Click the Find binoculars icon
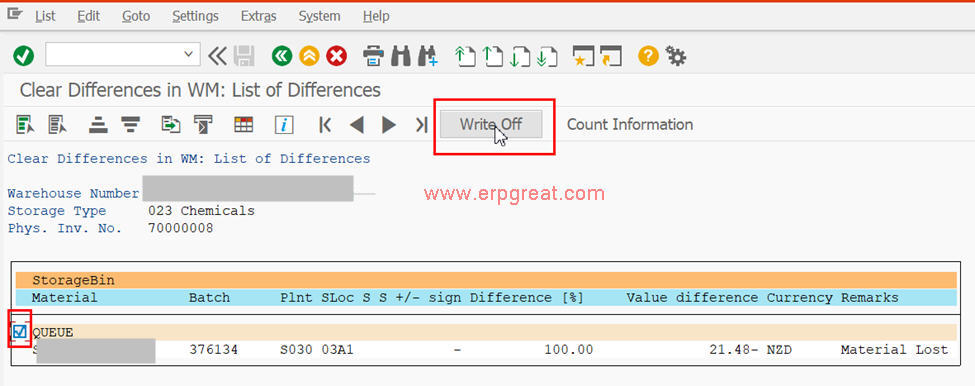The width and height of the screenshot is (975, 386). (401, 57)
